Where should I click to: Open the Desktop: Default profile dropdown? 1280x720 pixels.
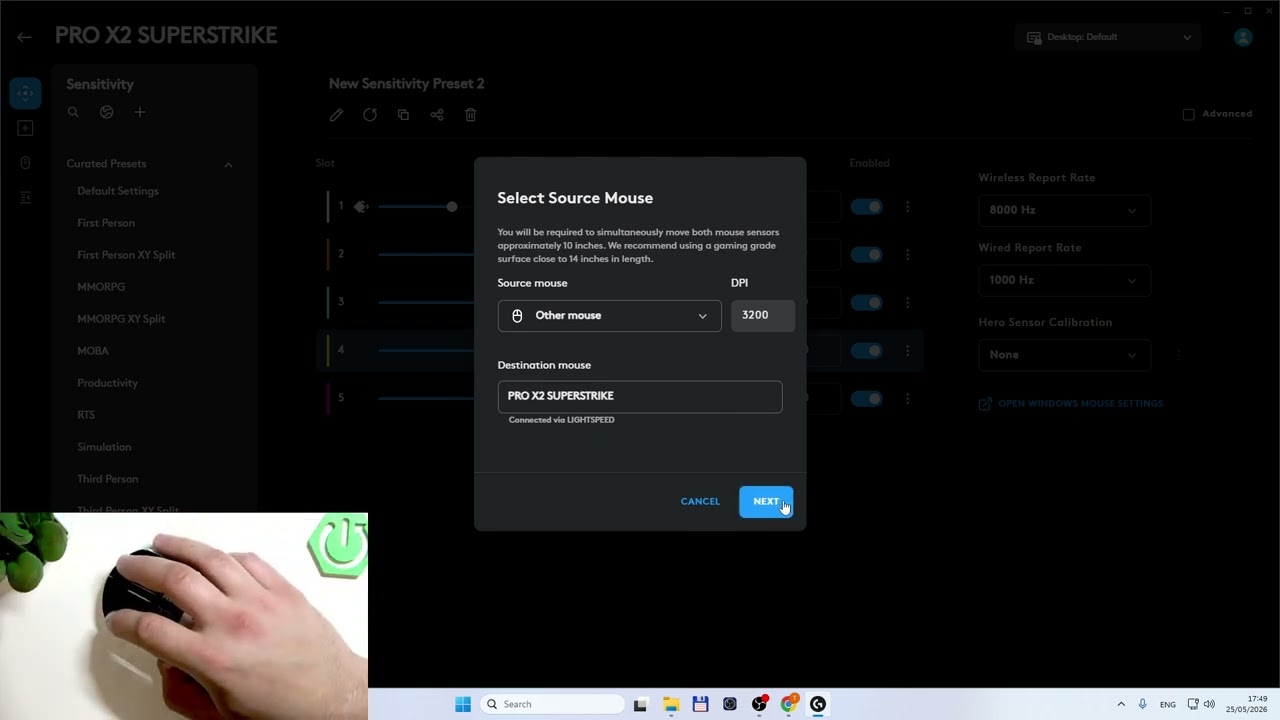[x=1108, y=37]
